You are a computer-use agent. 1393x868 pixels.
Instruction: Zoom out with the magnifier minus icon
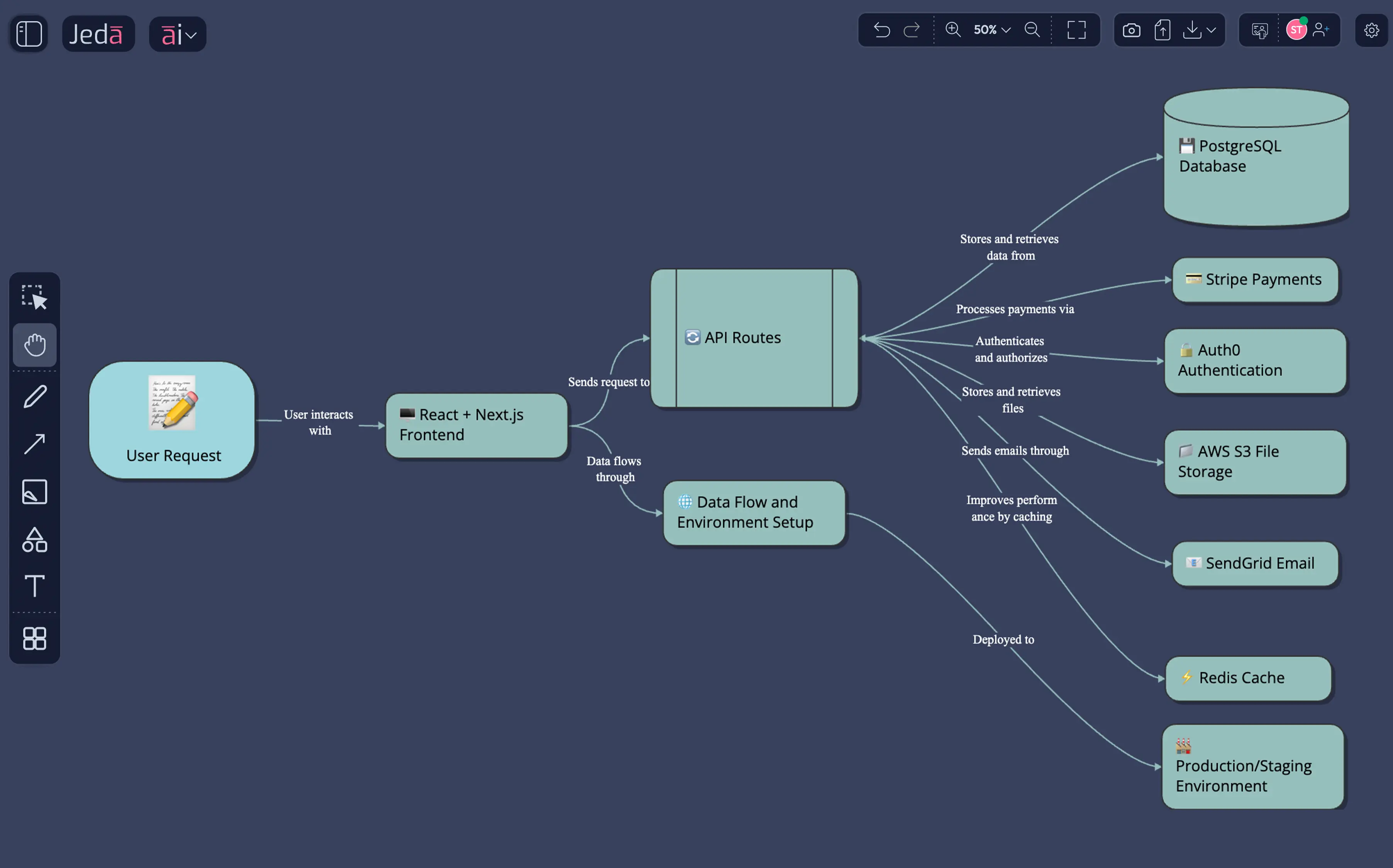click(x=1032, y=30)
